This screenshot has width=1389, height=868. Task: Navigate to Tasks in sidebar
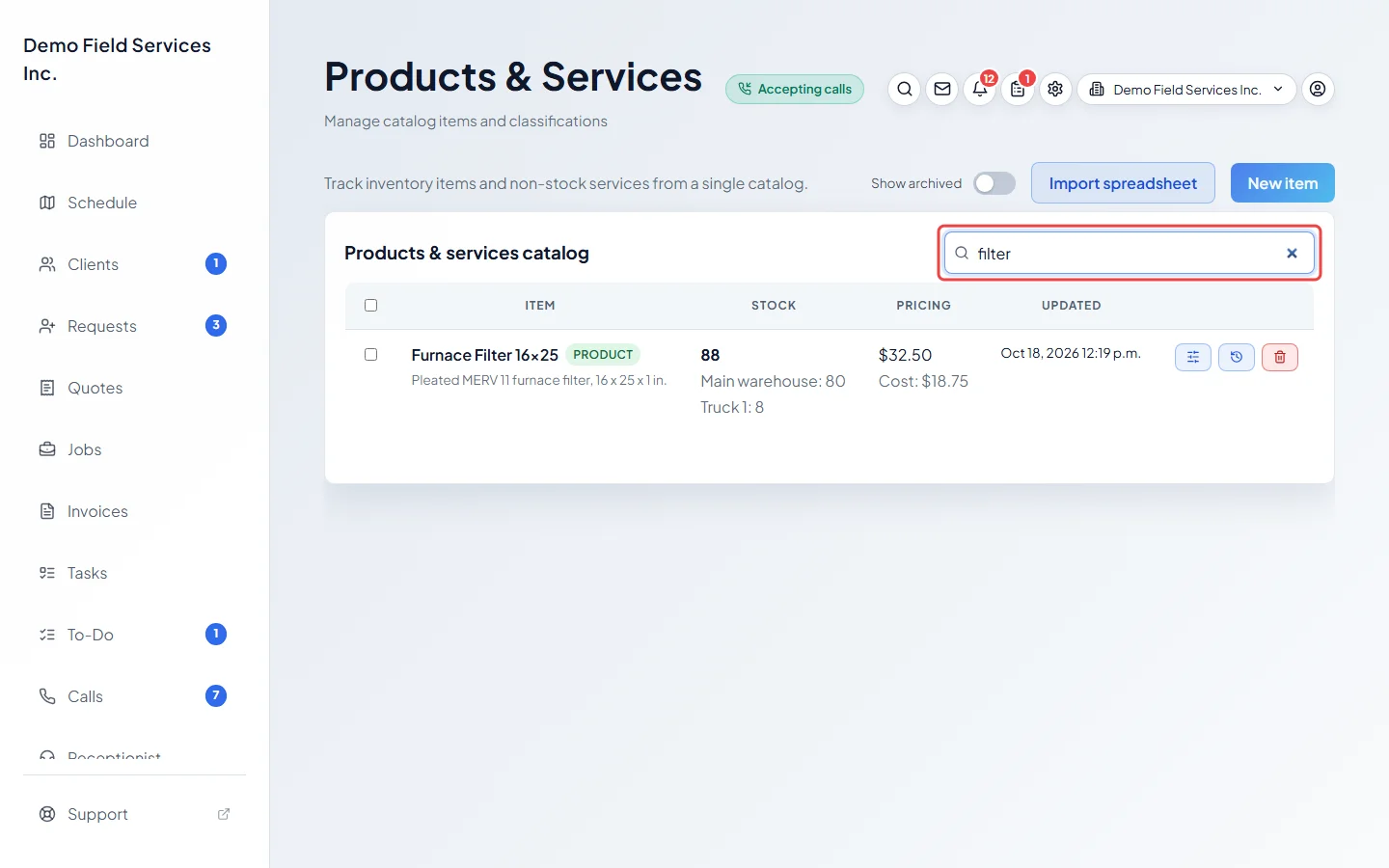coord(134,573)
